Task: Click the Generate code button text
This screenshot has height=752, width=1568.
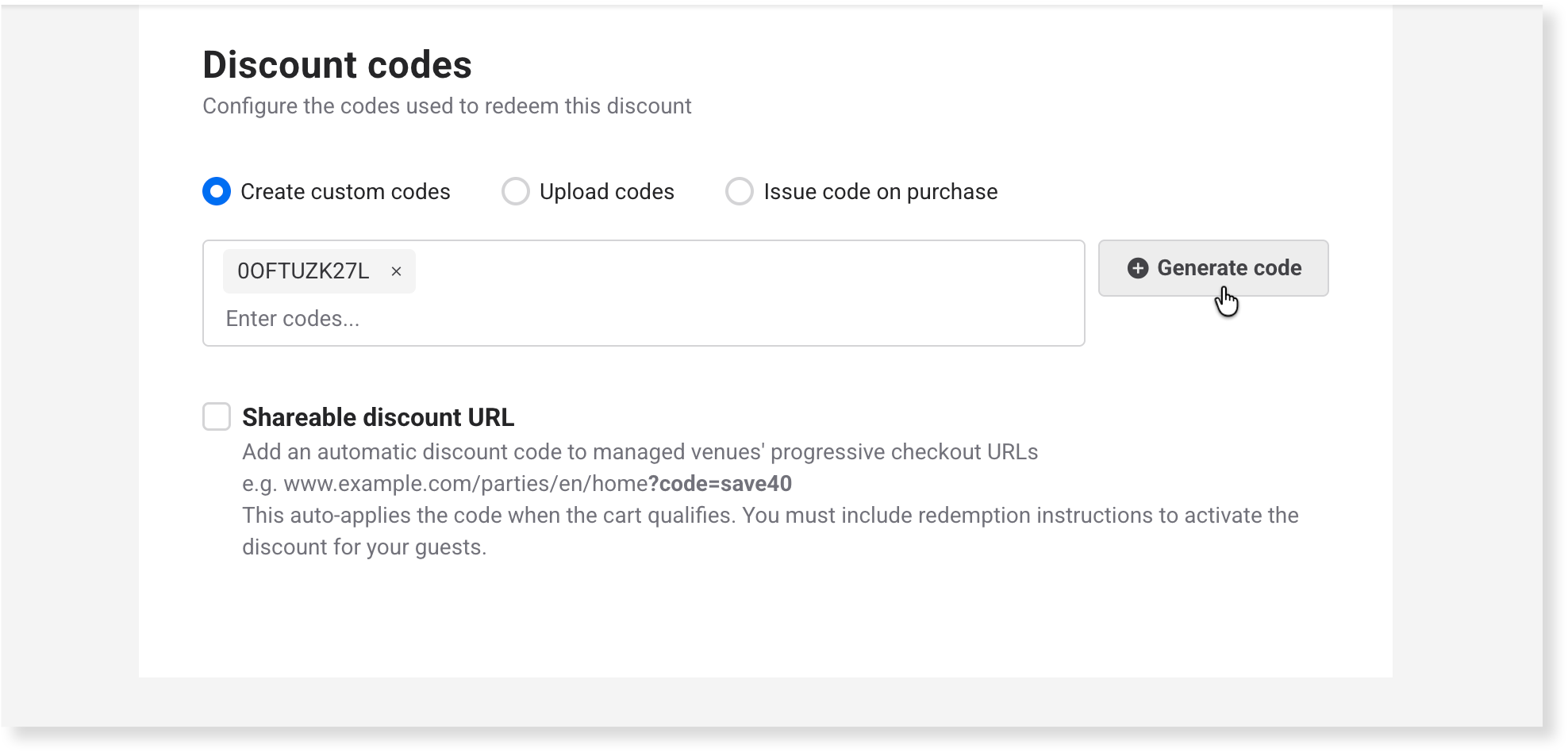Action: (1229, 268)
